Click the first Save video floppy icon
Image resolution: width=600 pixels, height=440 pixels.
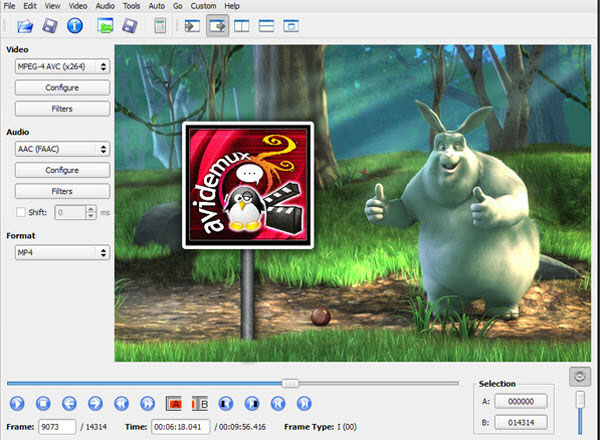click(50, 25)
